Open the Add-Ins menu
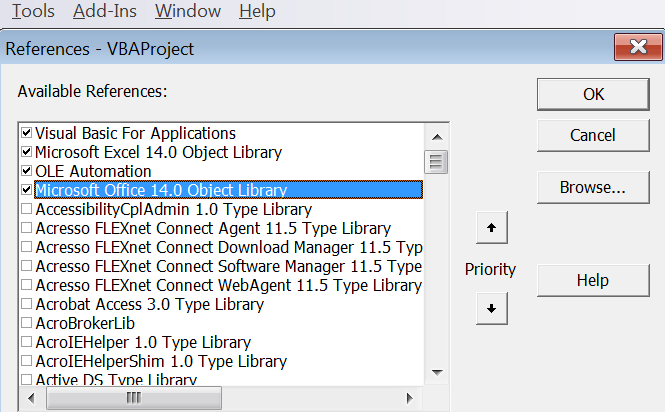 (x=105, y=11)
